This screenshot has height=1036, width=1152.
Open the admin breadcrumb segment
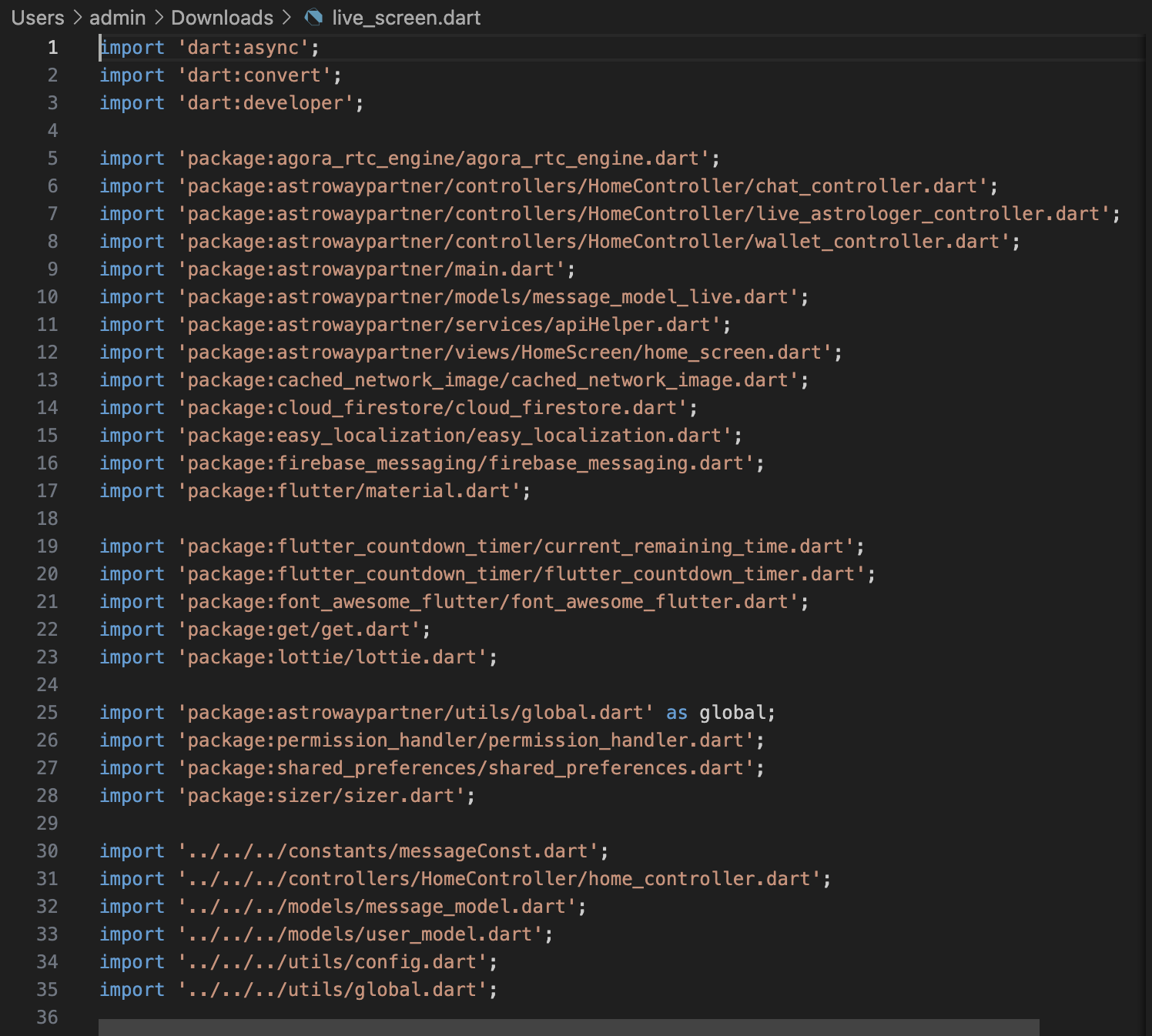[117, 17]
